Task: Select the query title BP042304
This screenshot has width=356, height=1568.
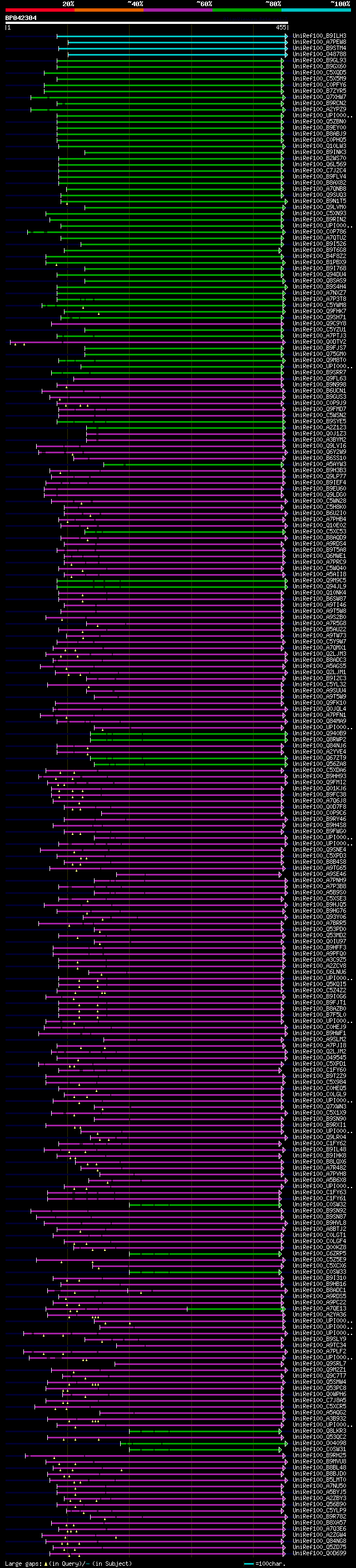Action: click(x=21, y=18)
